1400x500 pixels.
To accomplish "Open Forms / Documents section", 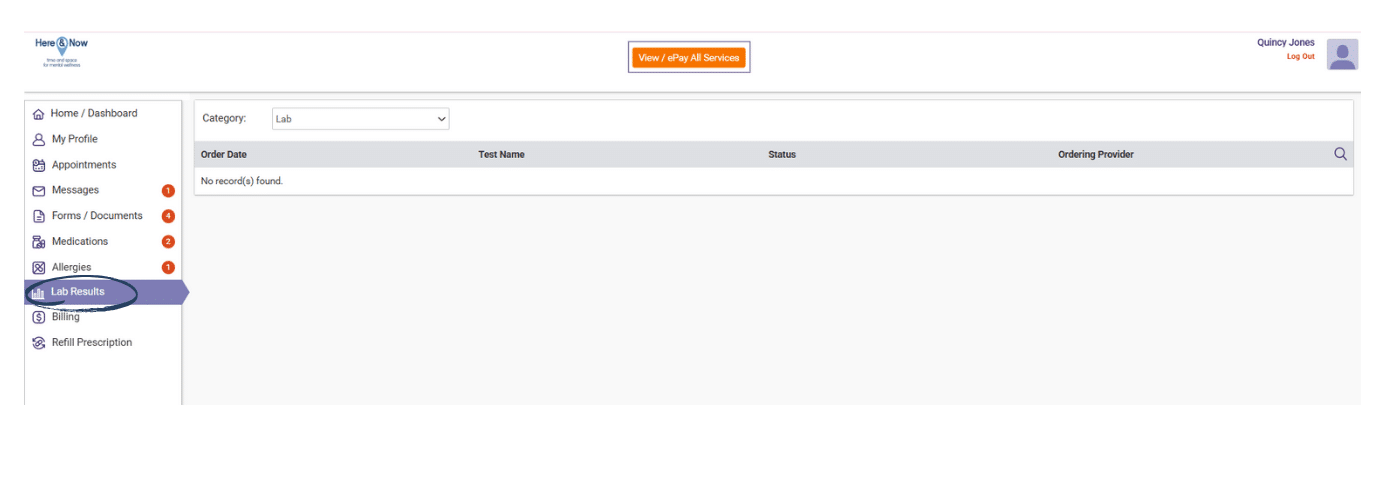I will point(97,216).
